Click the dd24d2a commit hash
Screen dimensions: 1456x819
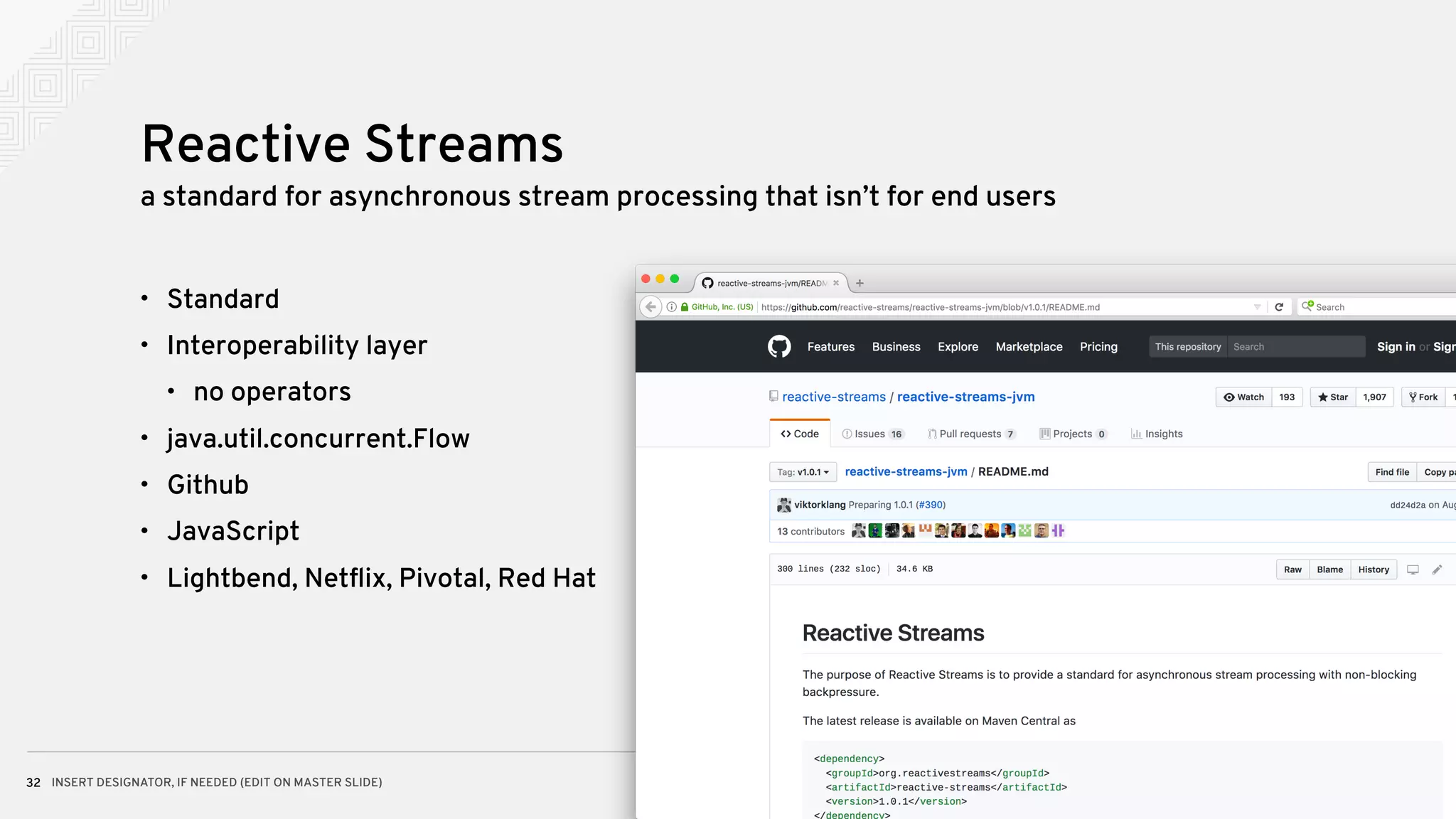coord(1408,505)
